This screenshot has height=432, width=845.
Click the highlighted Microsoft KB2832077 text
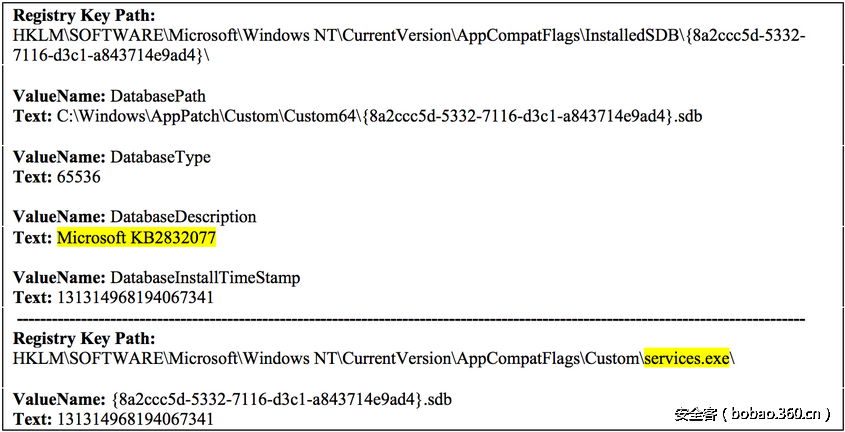click(136, 238)
